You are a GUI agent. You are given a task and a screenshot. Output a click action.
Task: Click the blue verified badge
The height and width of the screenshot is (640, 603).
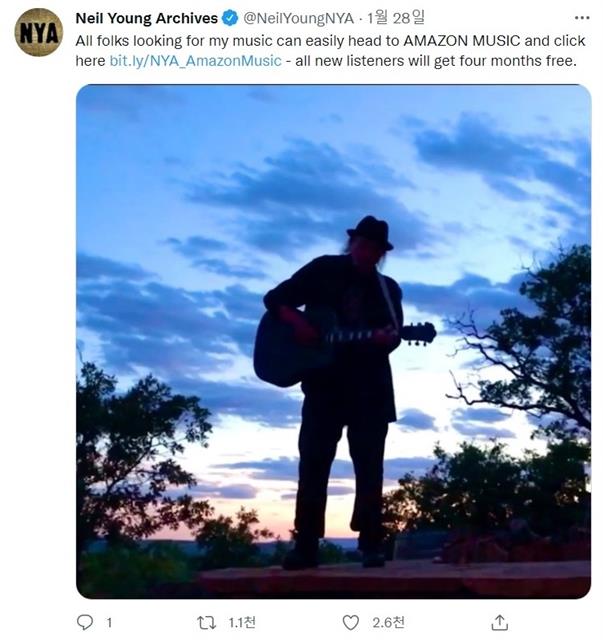[230, 18]
